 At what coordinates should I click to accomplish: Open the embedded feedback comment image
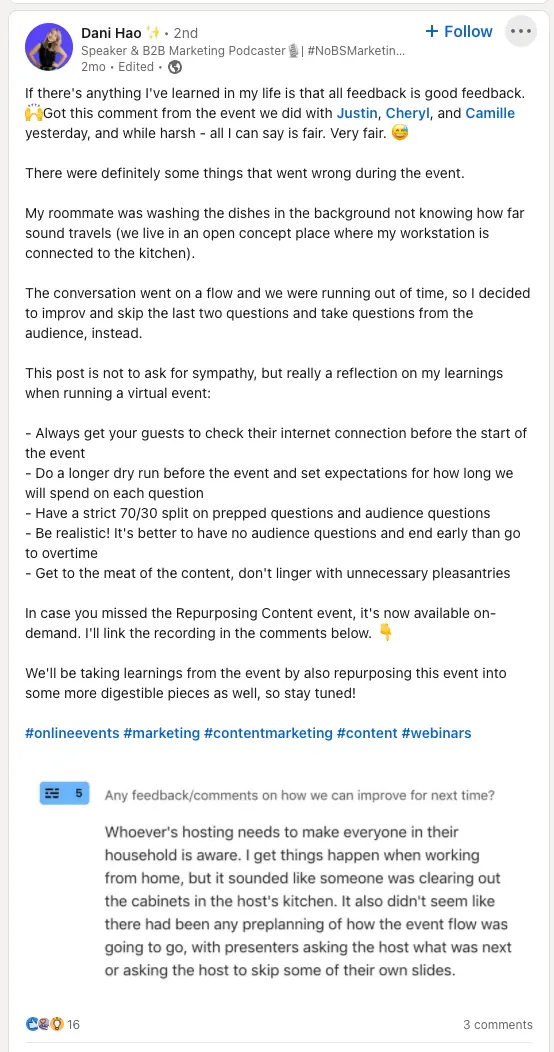click(x=277, y=881)
